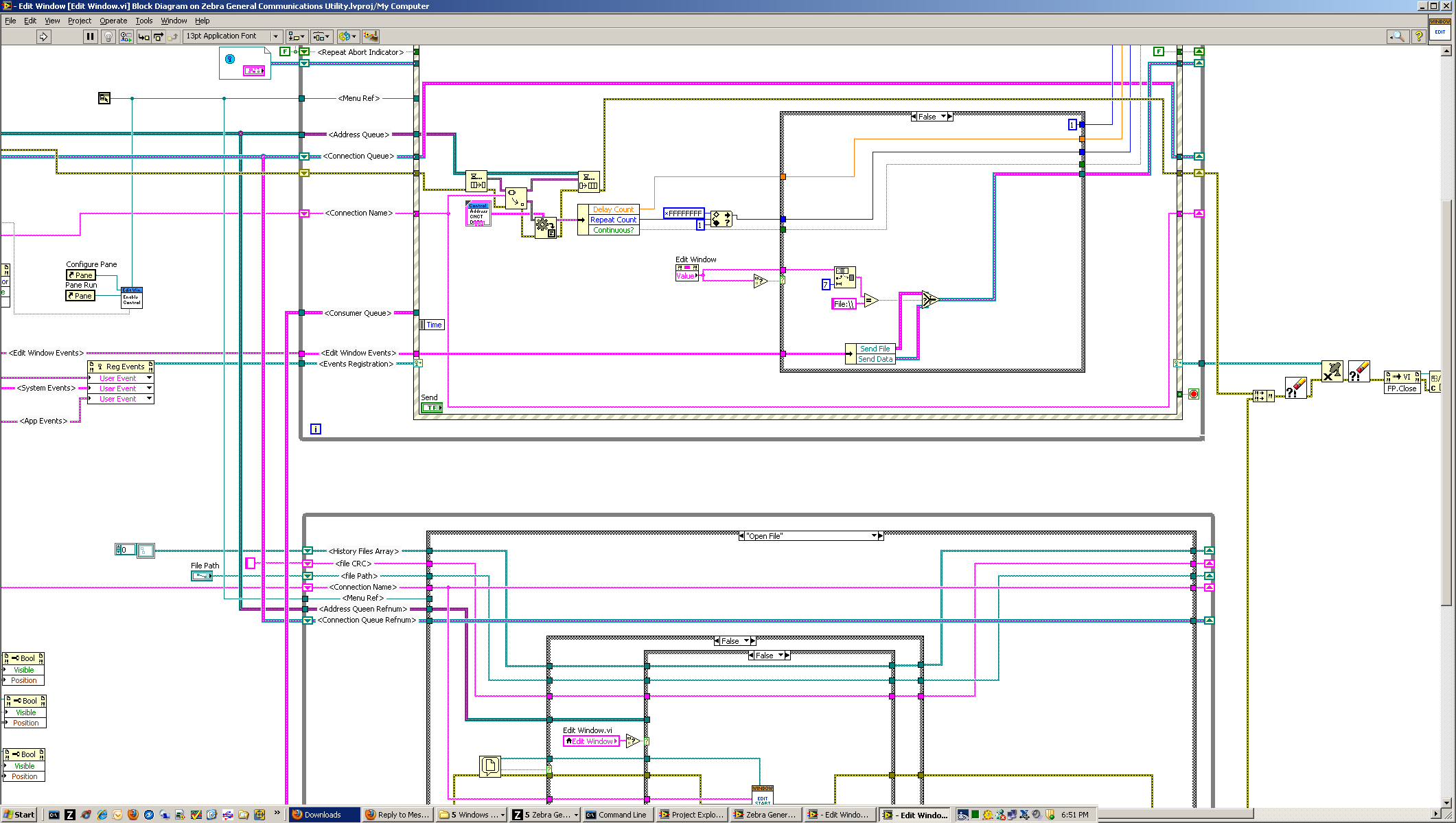Click the Windows Start button
1456x823 pixels.
click(19, 815)
